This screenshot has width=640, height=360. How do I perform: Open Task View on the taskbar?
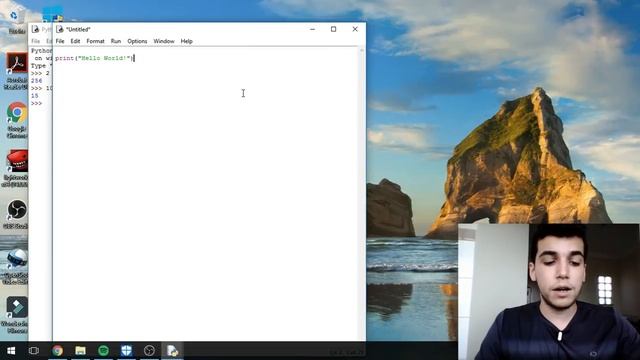tap(34, 351)
